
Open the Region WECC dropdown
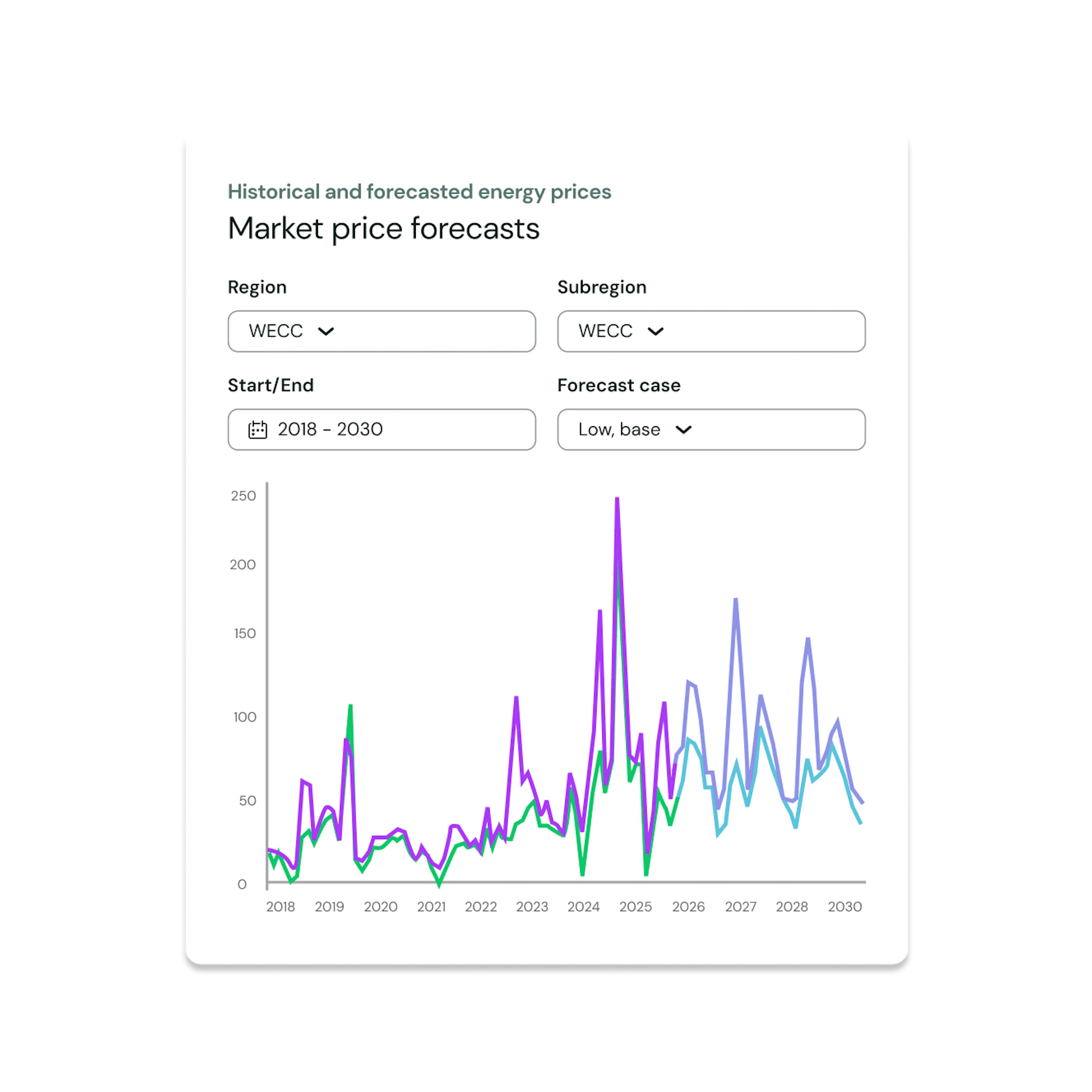point(382,331)
